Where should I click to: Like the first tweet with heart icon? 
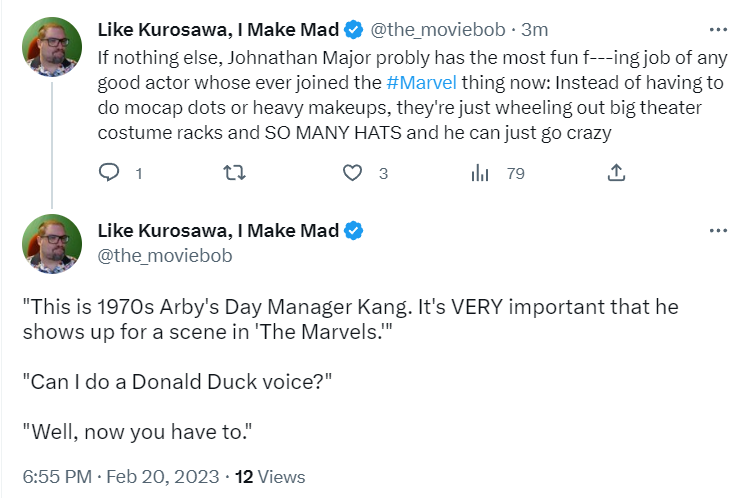coord(353,173)
